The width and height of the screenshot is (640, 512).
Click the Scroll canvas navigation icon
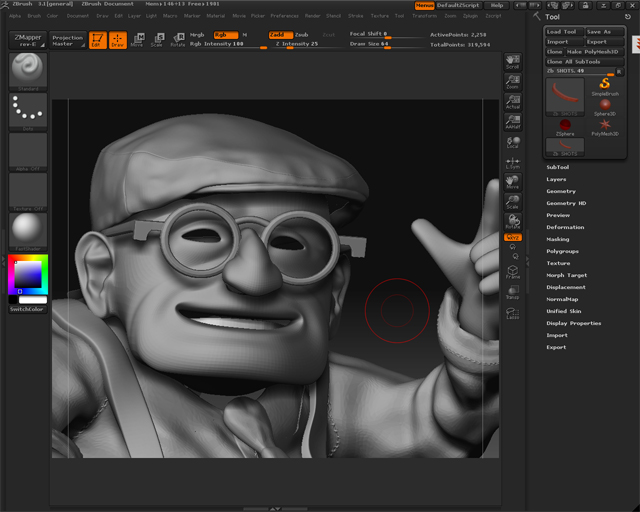click(513, 63)
